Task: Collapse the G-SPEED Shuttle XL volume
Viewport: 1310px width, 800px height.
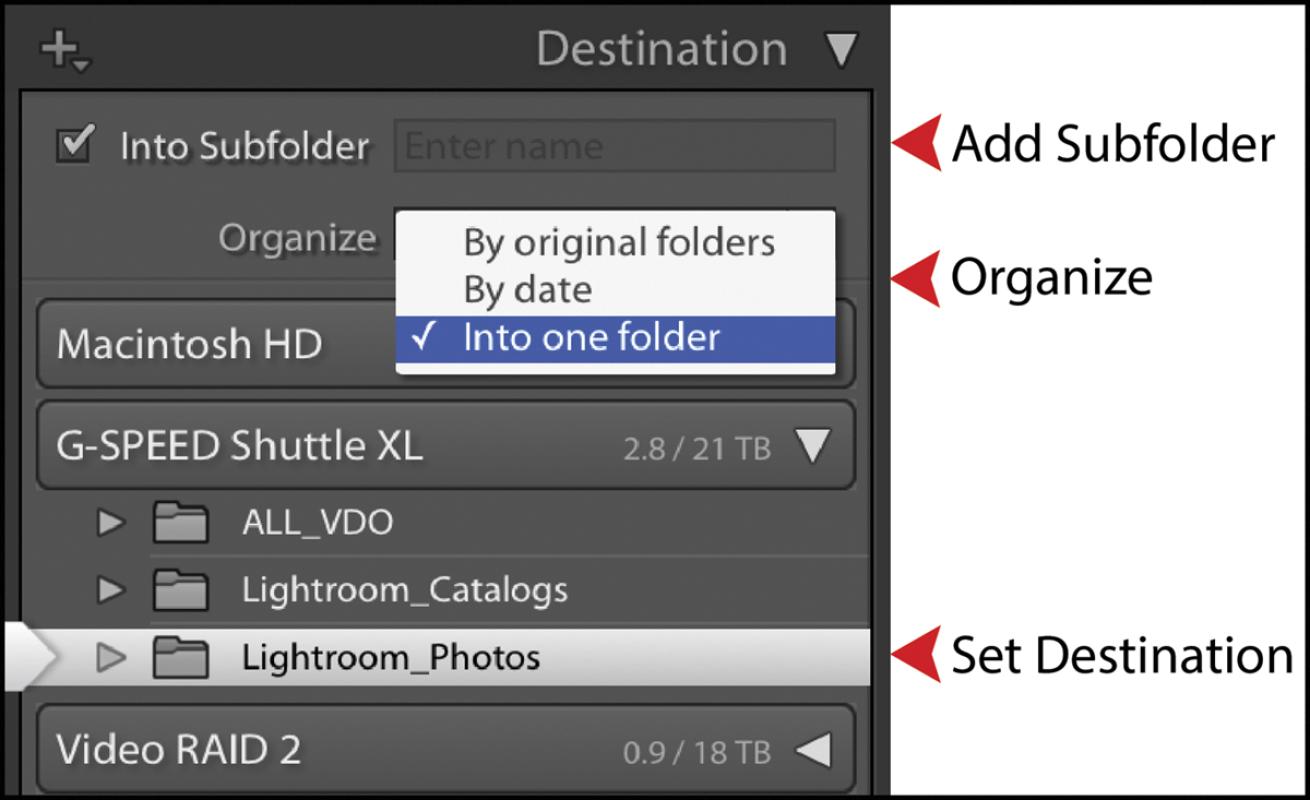Action: [812, 447]
